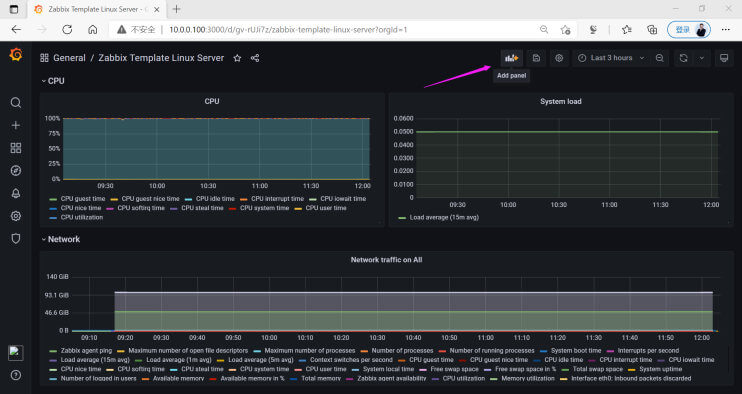Click the CPU system time color swatch
The image size is (742, 394).
(232, 209)
